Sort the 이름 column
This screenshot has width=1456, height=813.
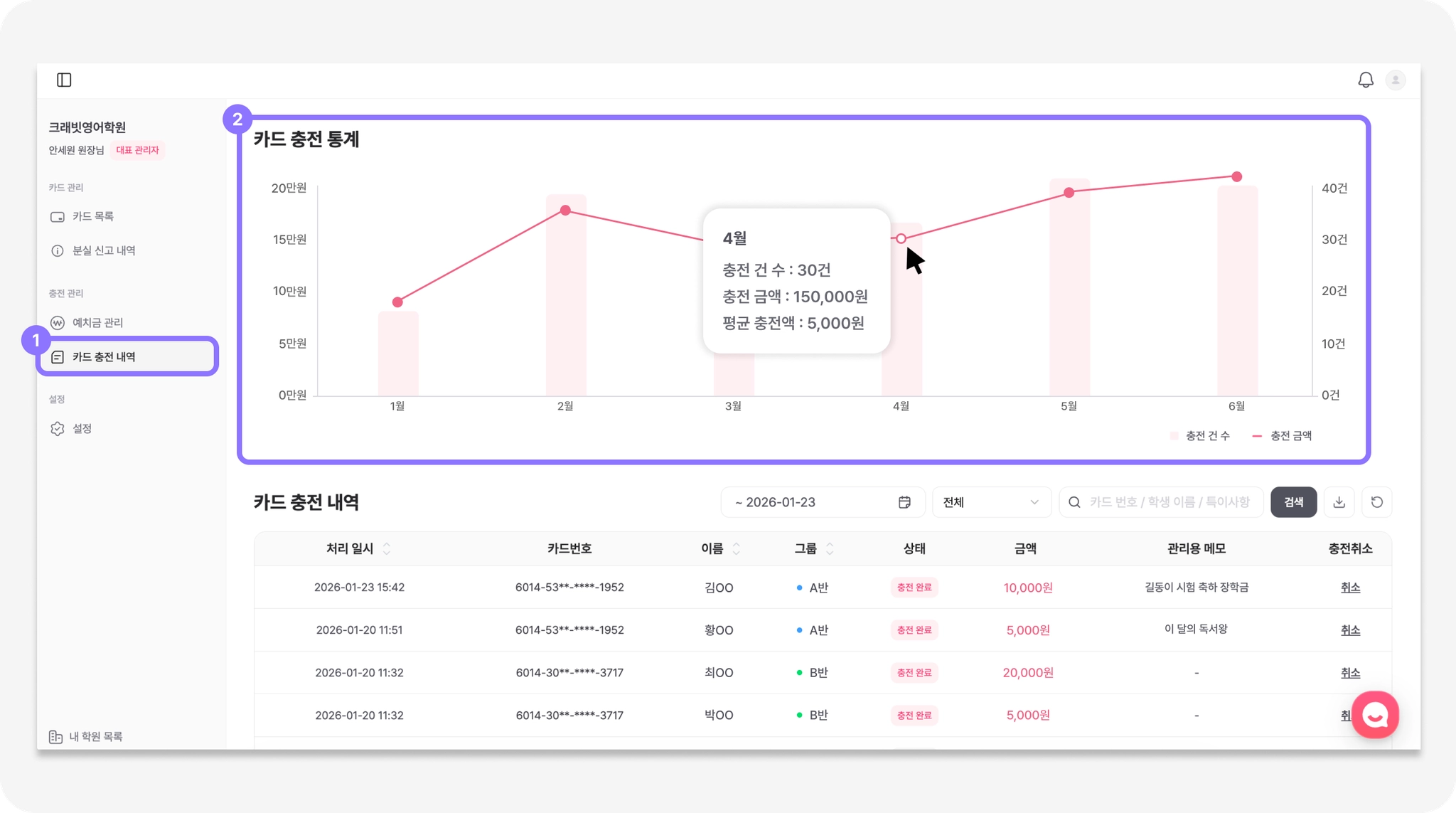click(736, 548)
